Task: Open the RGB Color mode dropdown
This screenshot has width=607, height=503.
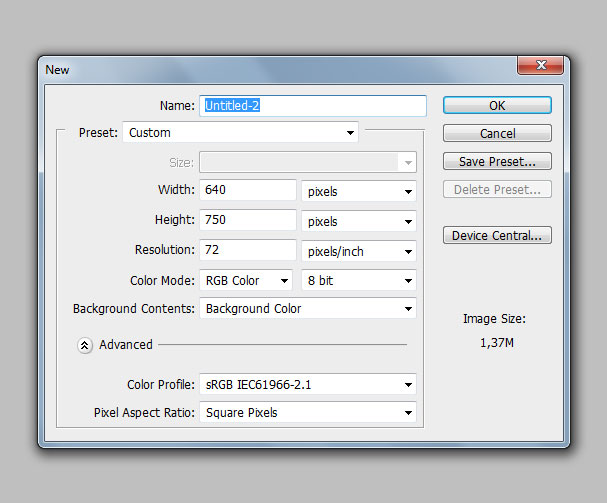Action: pyautogui.click(x=246, y=280)
